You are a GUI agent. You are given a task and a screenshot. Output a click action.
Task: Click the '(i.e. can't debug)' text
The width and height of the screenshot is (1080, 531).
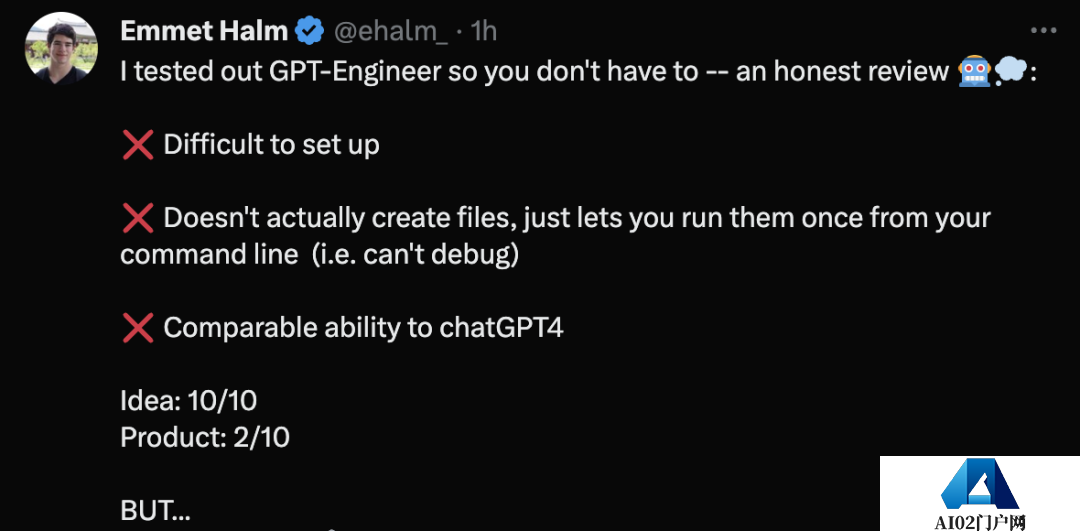414,254
